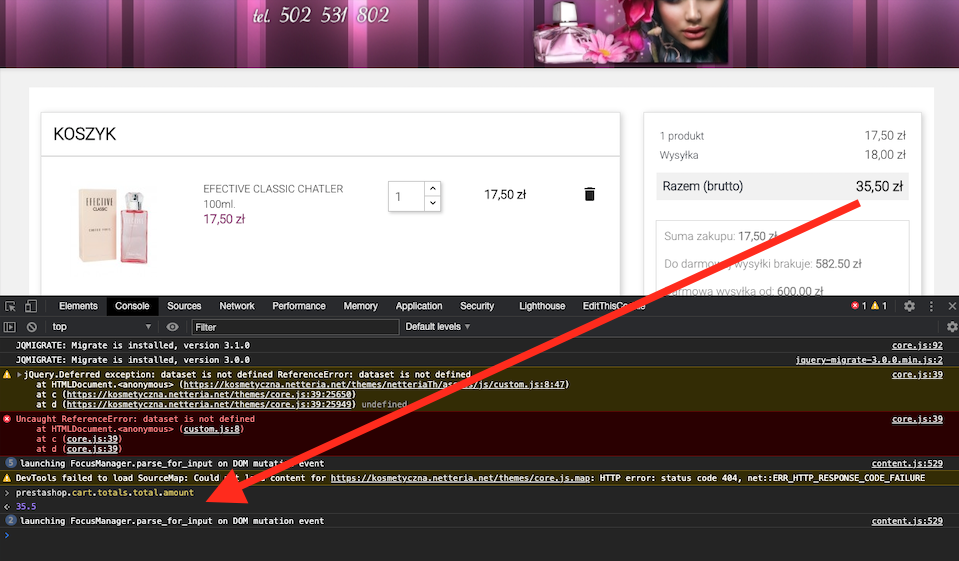The image size is (959, 561).
Task: Click the Uncaught ReferenceError message
Action: (x=135, y=419)
